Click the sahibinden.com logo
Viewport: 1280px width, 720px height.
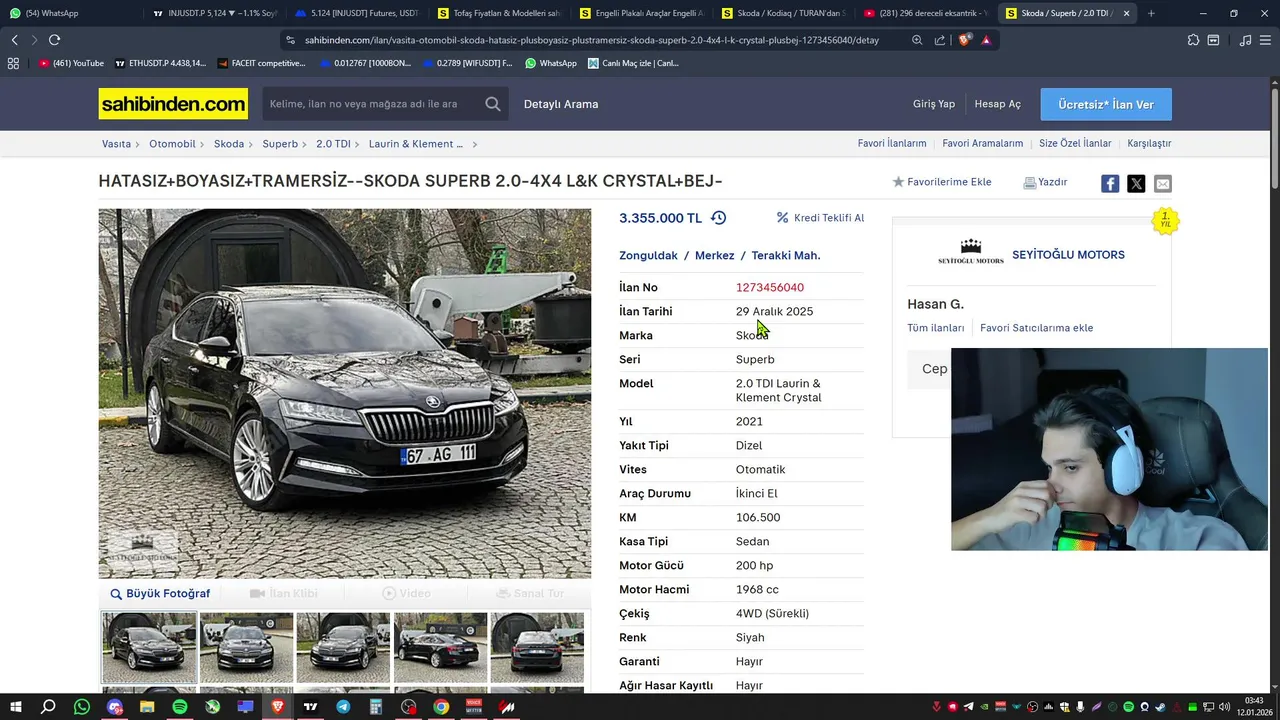173,104
